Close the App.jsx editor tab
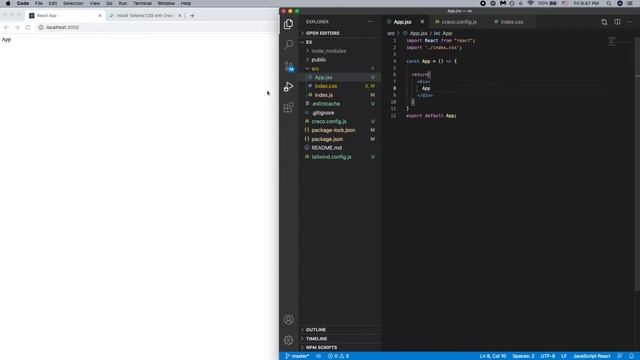Viewport: 640px width, 360px height. pyautogui.click(x=422, y=22)
